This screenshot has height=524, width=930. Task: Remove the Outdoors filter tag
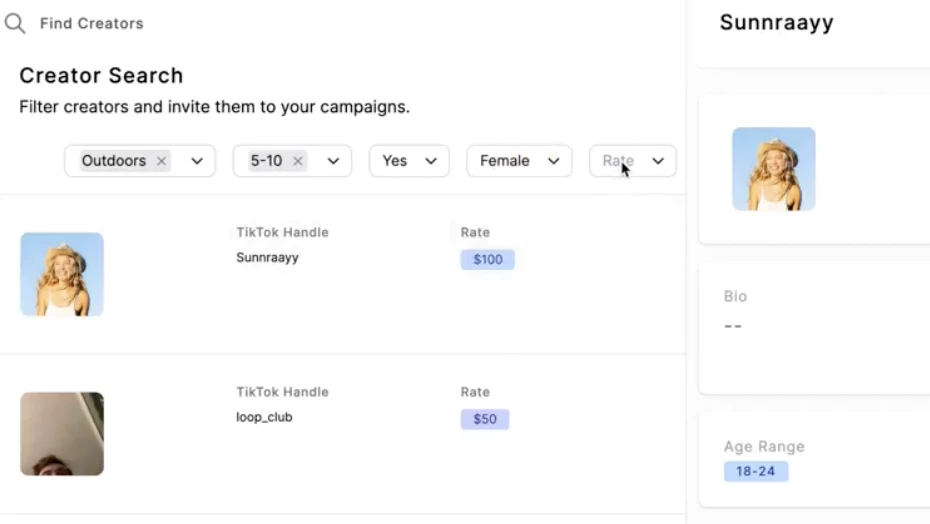coord(161,161)
